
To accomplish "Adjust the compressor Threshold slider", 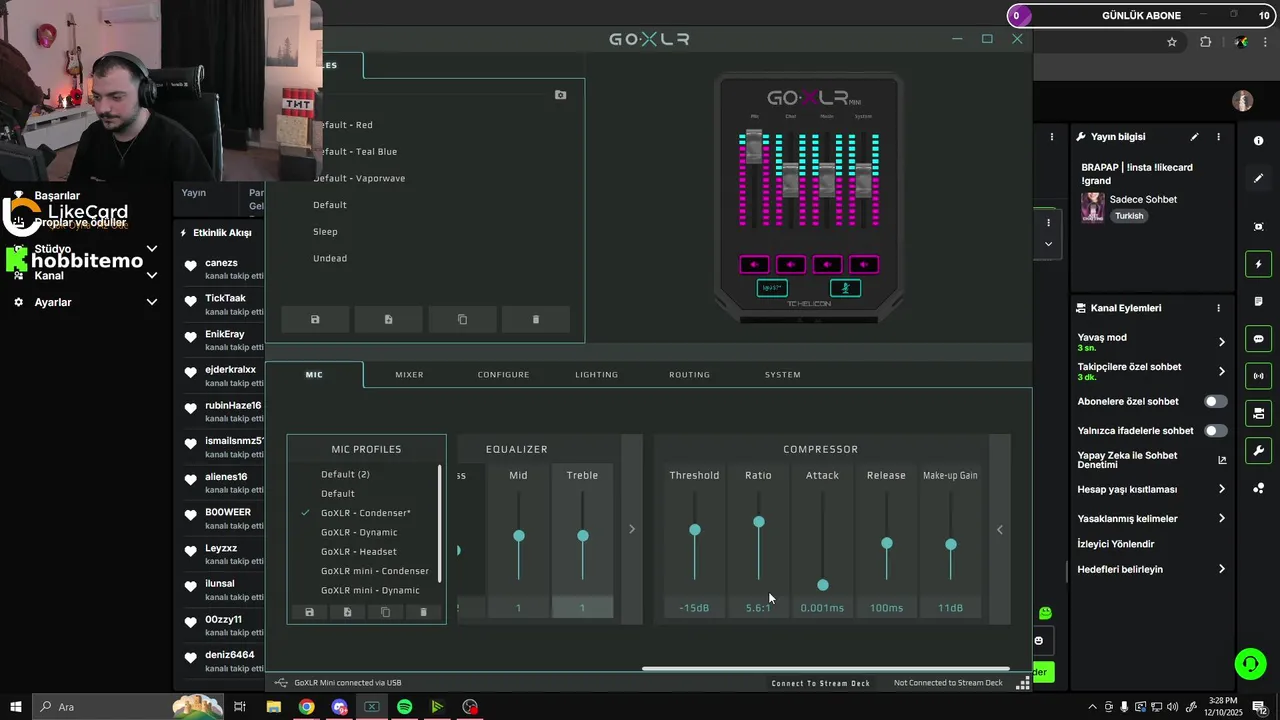I will pos(694,530).
